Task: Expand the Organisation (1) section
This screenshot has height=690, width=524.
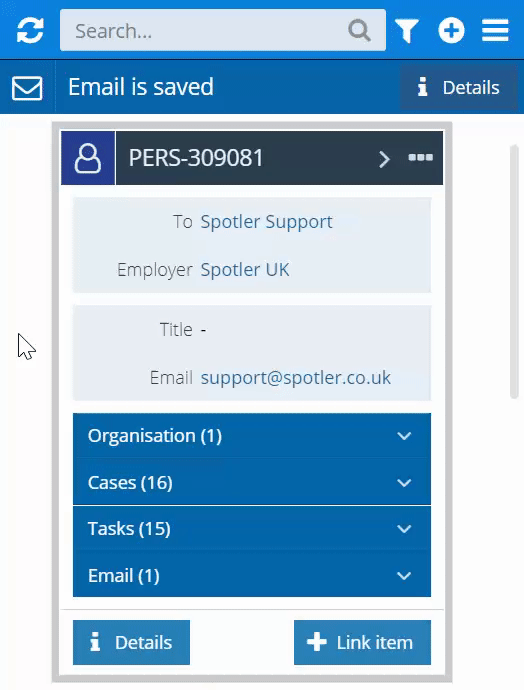Action: (252, 436)
